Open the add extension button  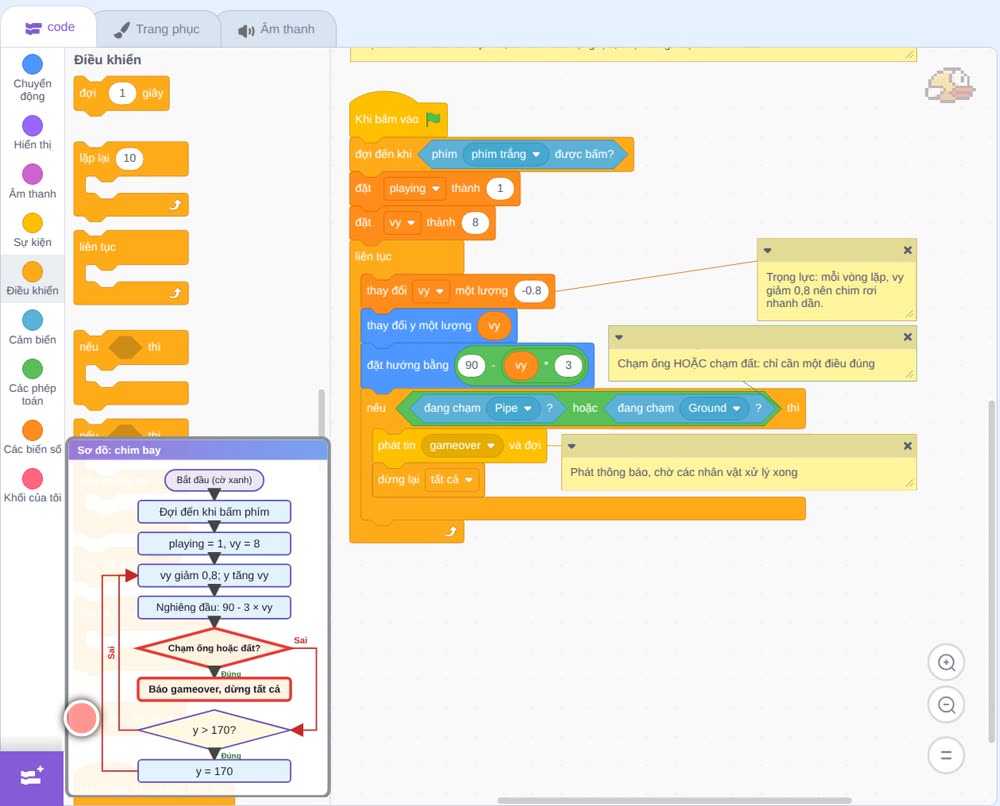(32, 777)
